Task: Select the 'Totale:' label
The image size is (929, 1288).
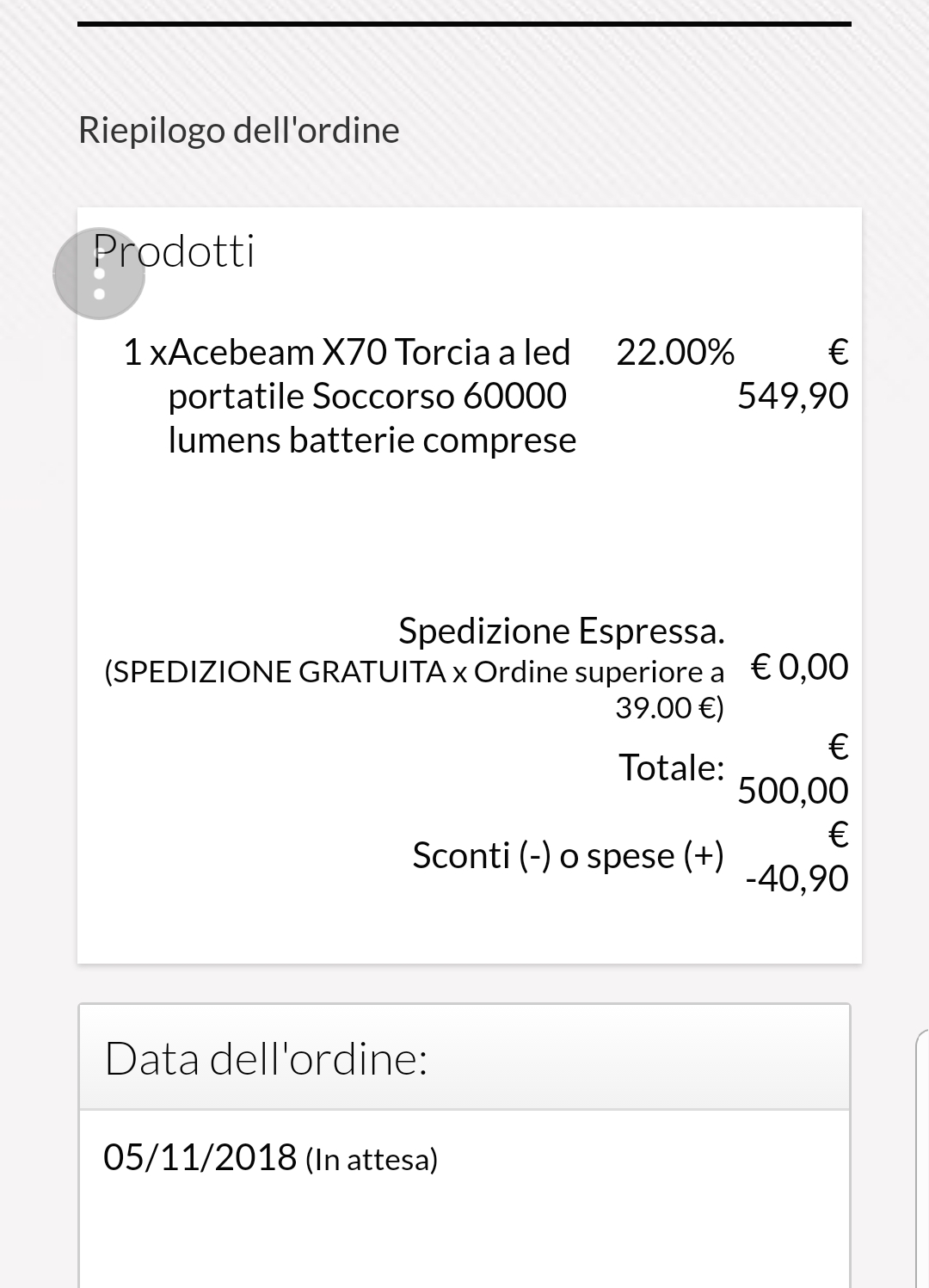Action: (671, 767)
